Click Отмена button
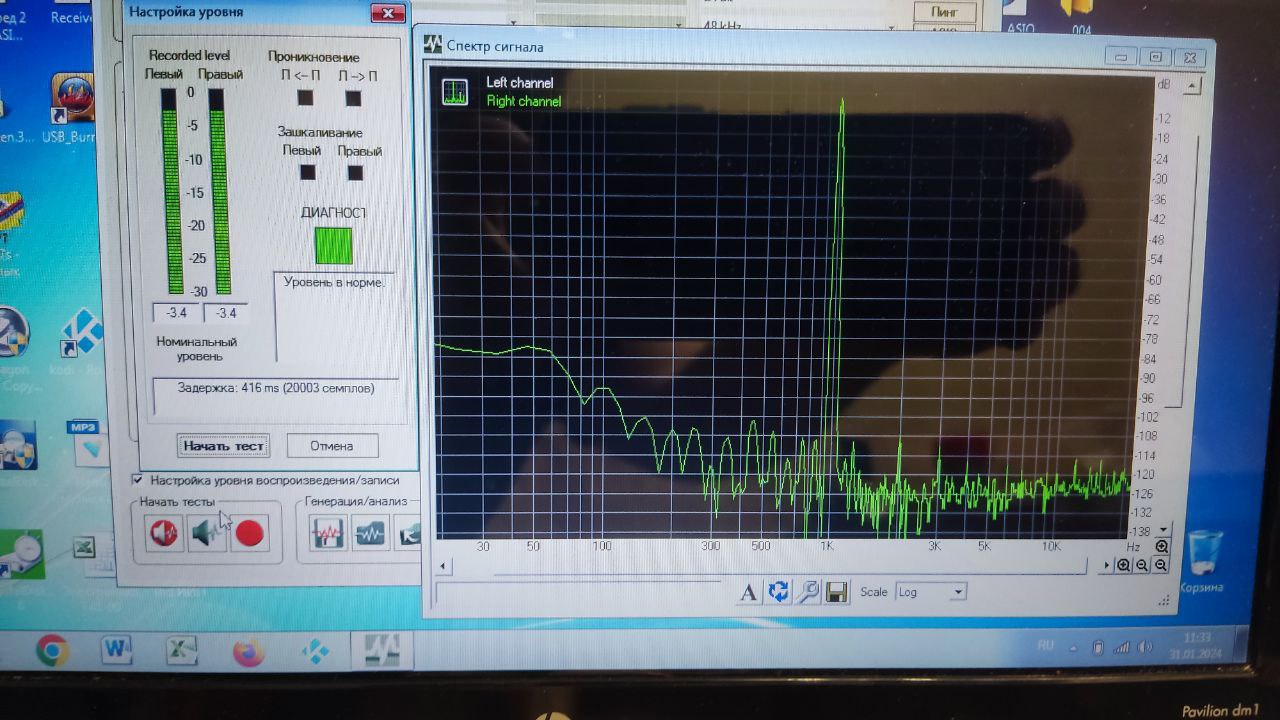Image resolution: width=1280 pixels, height=720 pixels. coord(332,446)
